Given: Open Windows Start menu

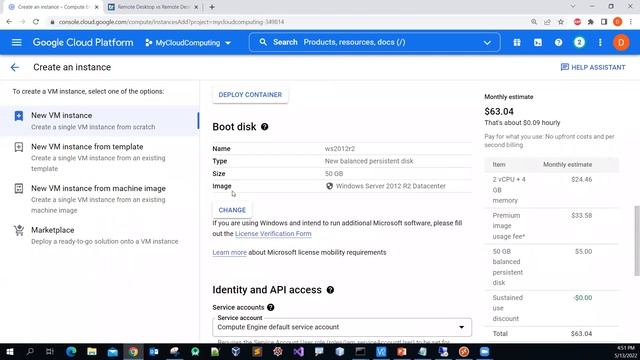Looking at the screenshot, I should (10, 351).
